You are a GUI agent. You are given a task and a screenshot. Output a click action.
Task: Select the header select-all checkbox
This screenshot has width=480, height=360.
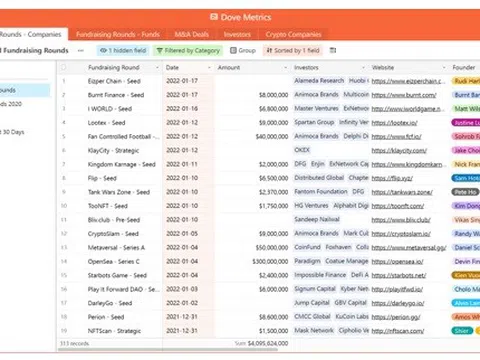pos(63,68)
